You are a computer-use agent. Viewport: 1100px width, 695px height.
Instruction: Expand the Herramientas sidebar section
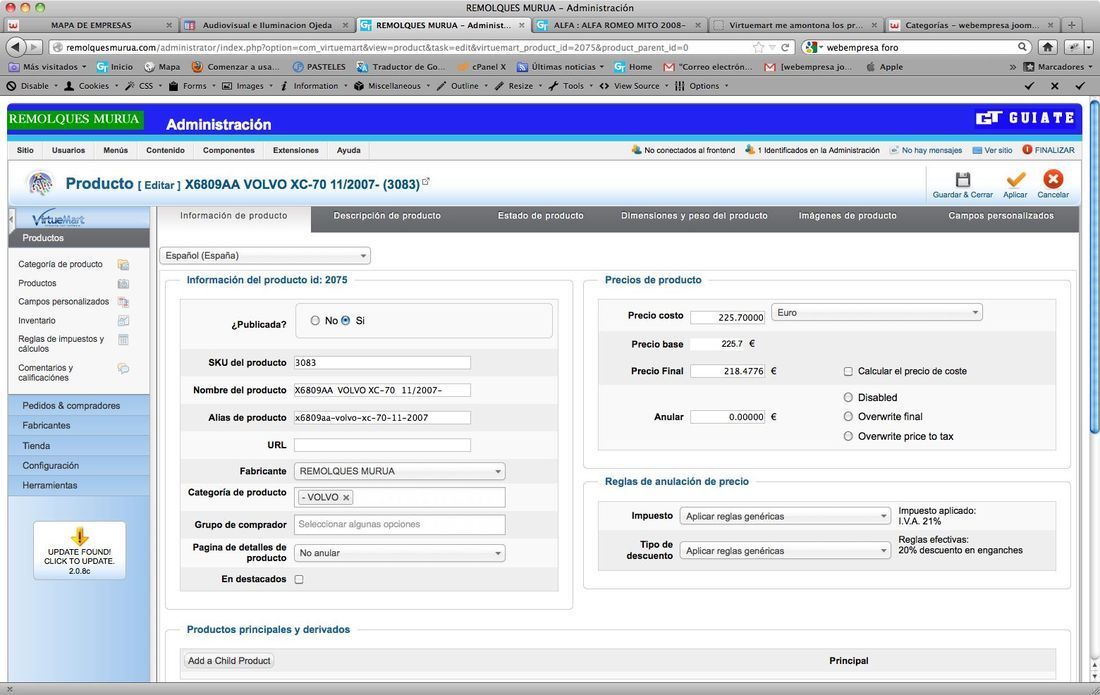pos(79,485)
